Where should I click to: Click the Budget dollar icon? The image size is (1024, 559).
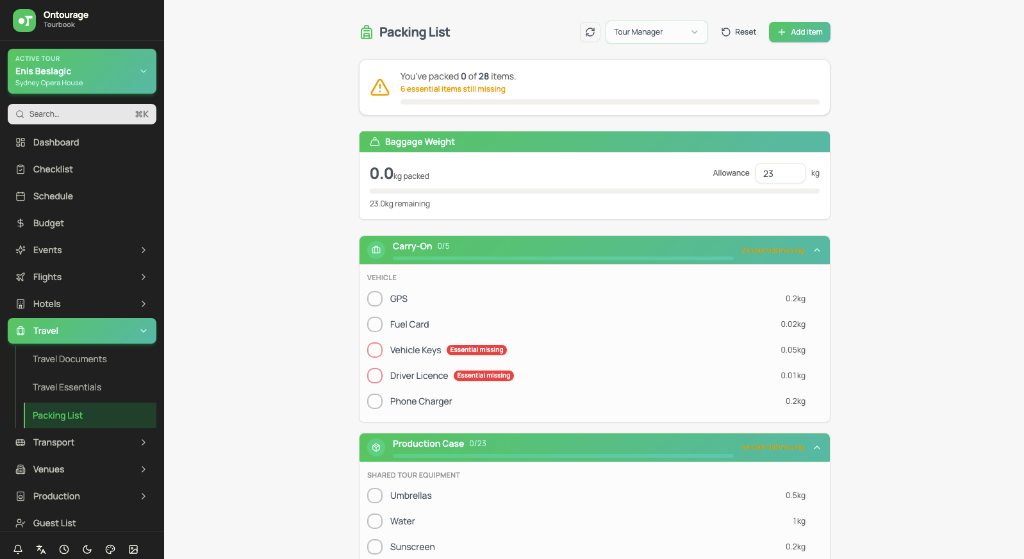click(x=20, y=223)
